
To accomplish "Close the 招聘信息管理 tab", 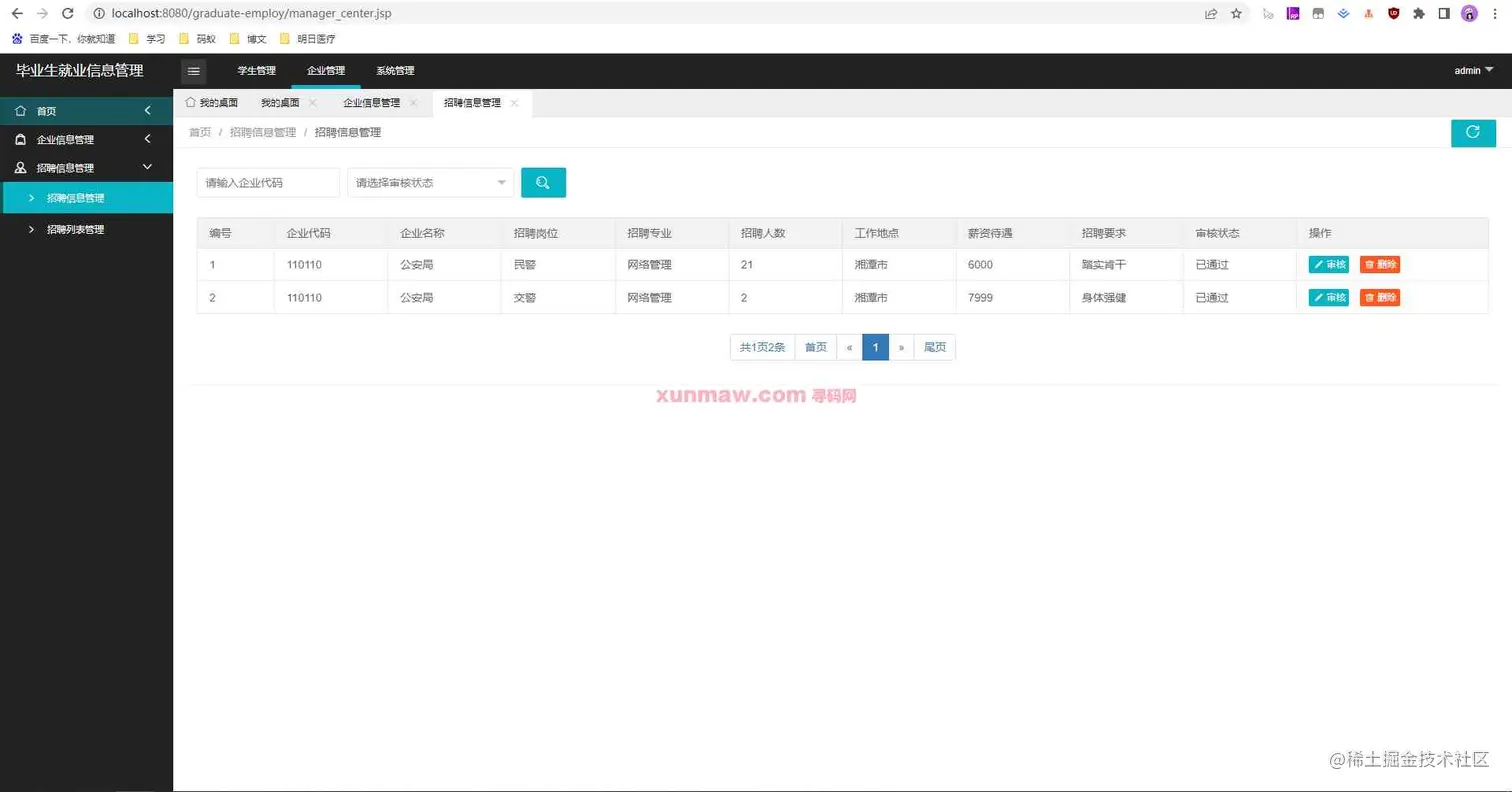I will [514, 103].
